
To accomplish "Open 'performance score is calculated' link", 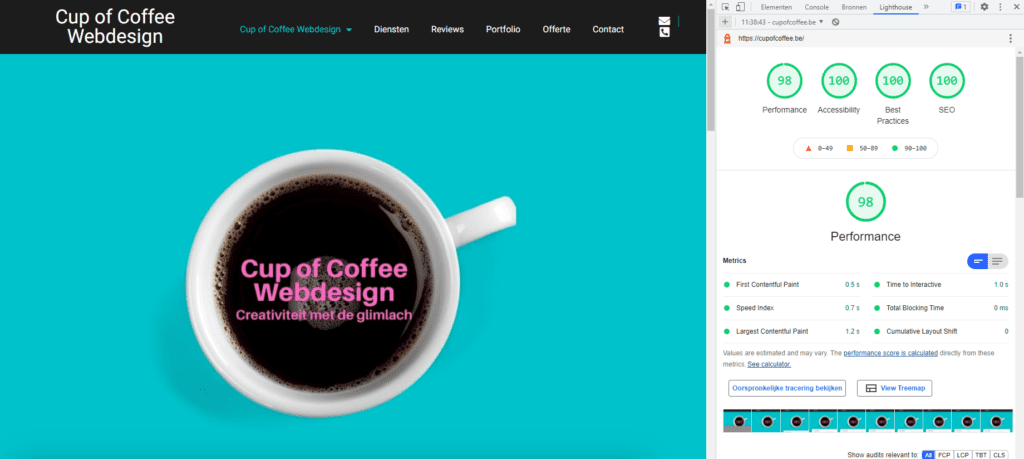I will coord(890,353).
